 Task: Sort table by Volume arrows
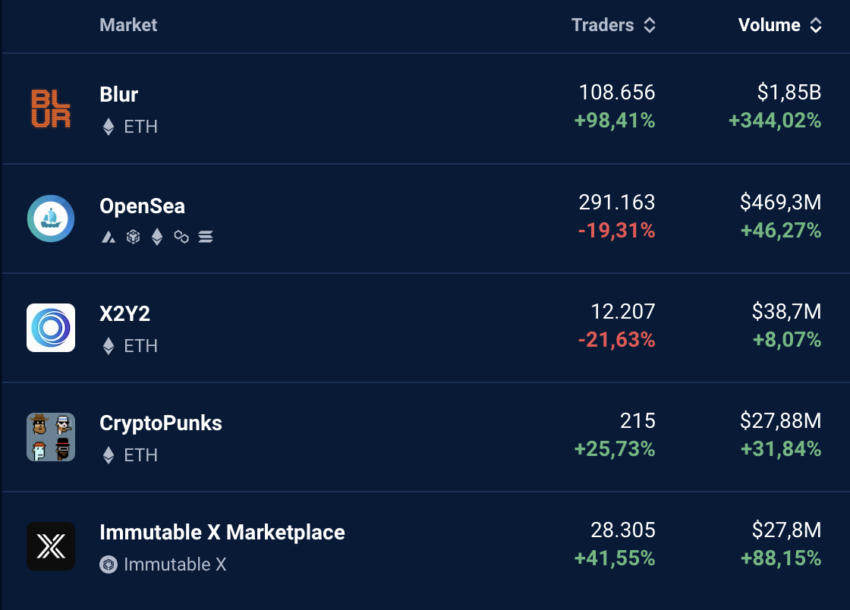(816, 25)
